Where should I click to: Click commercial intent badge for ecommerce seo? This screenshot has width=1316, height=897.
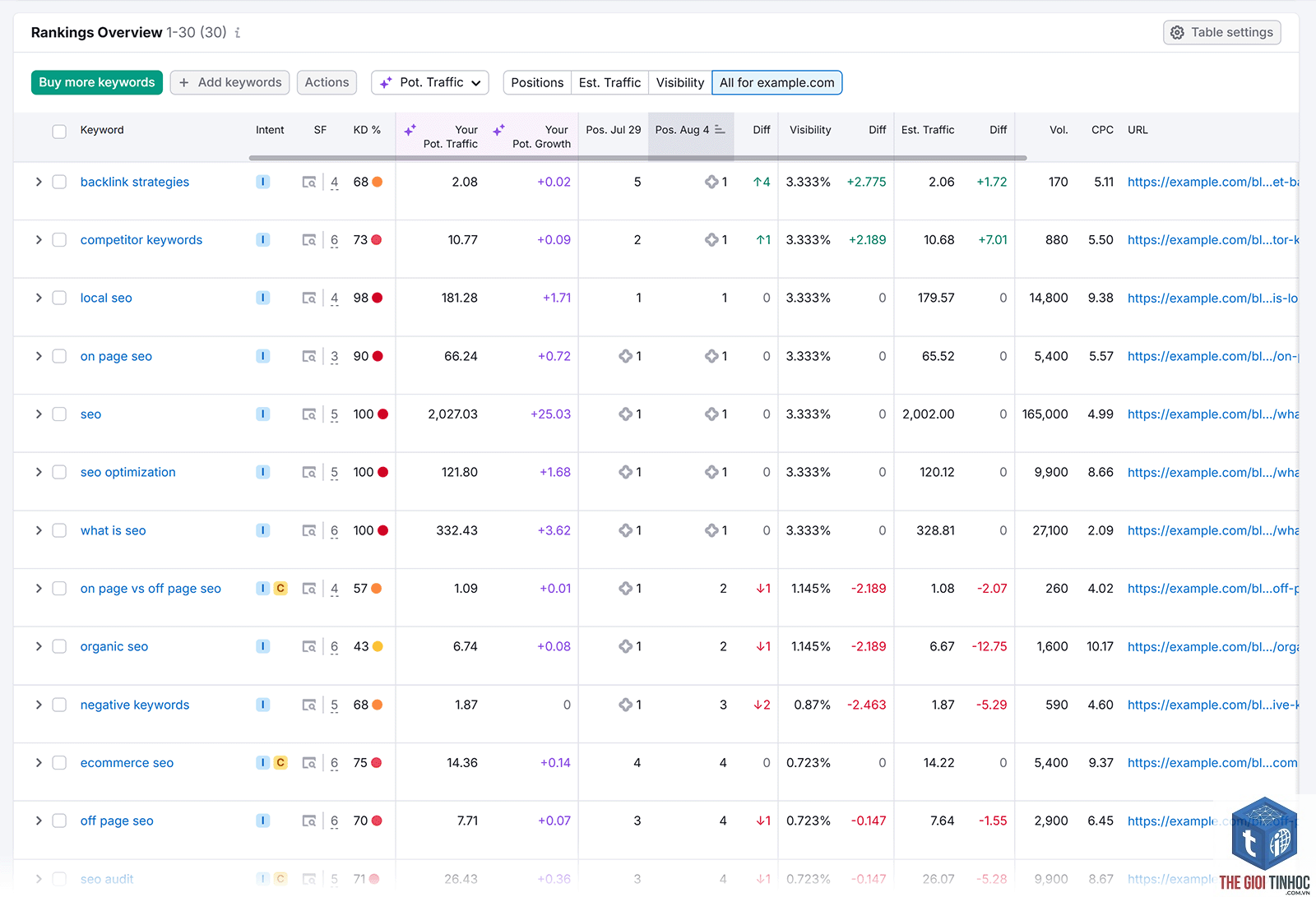coord(280,763)
